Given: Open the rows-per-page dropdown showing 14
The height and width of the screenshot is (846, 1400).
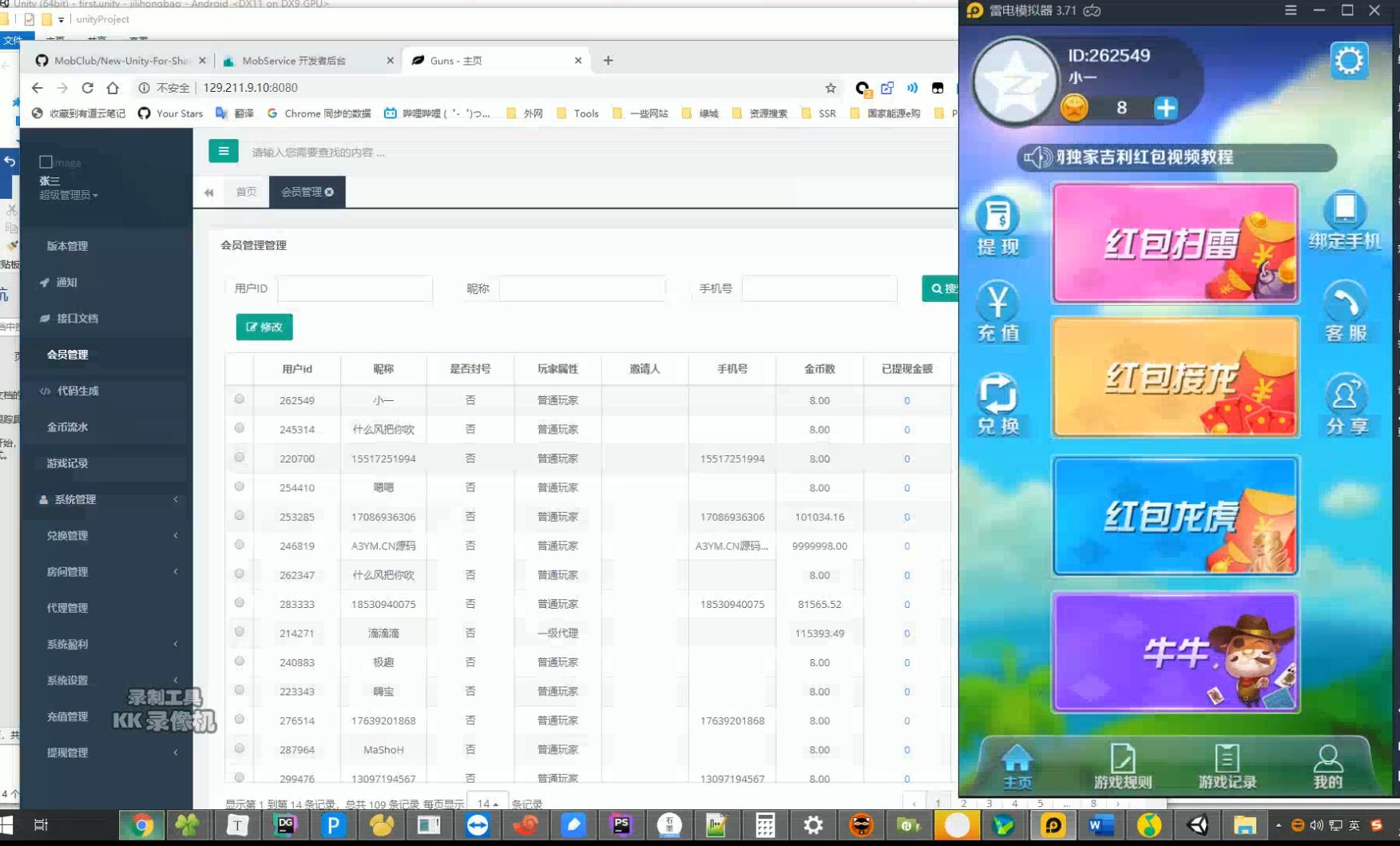Looking at the screenshot, I should click(x=487, y=803).
